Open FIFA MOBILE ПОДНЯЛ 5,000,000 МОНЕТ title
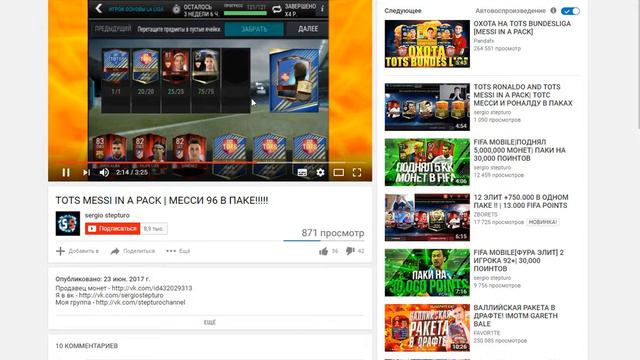This screenshot has width=640, height=360. [x=520, y=150]
